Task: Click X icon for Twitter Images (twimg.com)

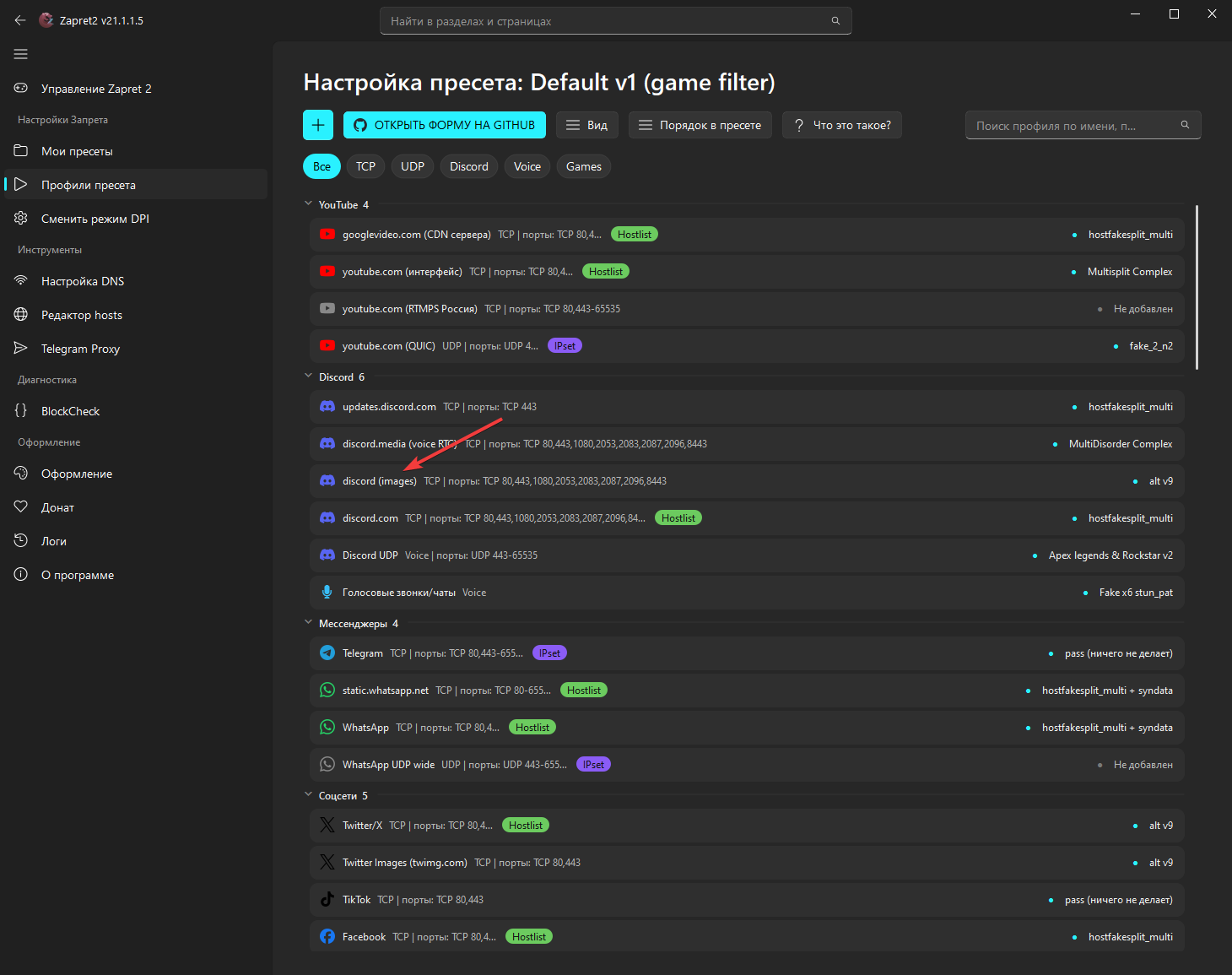Action: [x=327, y=863]
